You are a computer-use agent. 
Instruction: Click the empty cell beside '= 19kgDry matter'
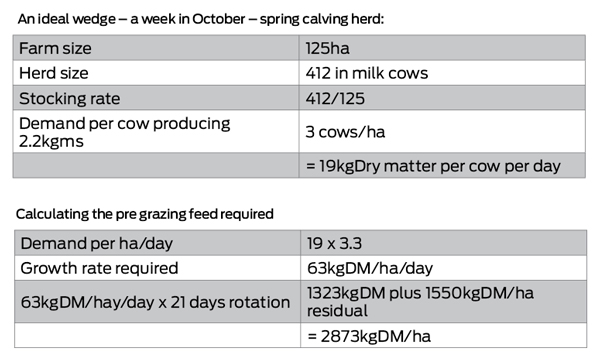[x=156, y=166]
